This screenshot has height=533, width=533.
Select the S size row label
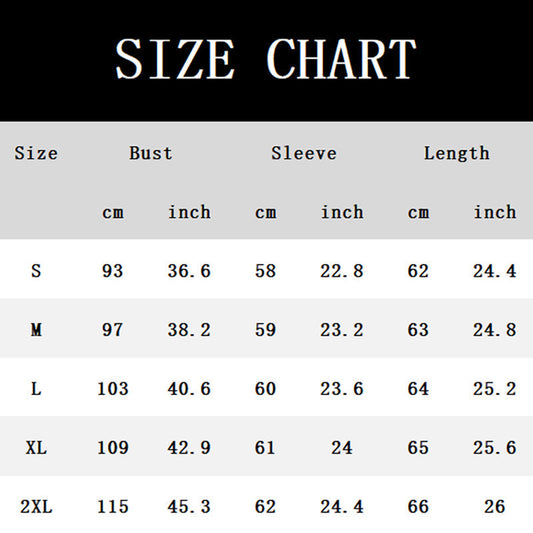click(x=36, y=271)
